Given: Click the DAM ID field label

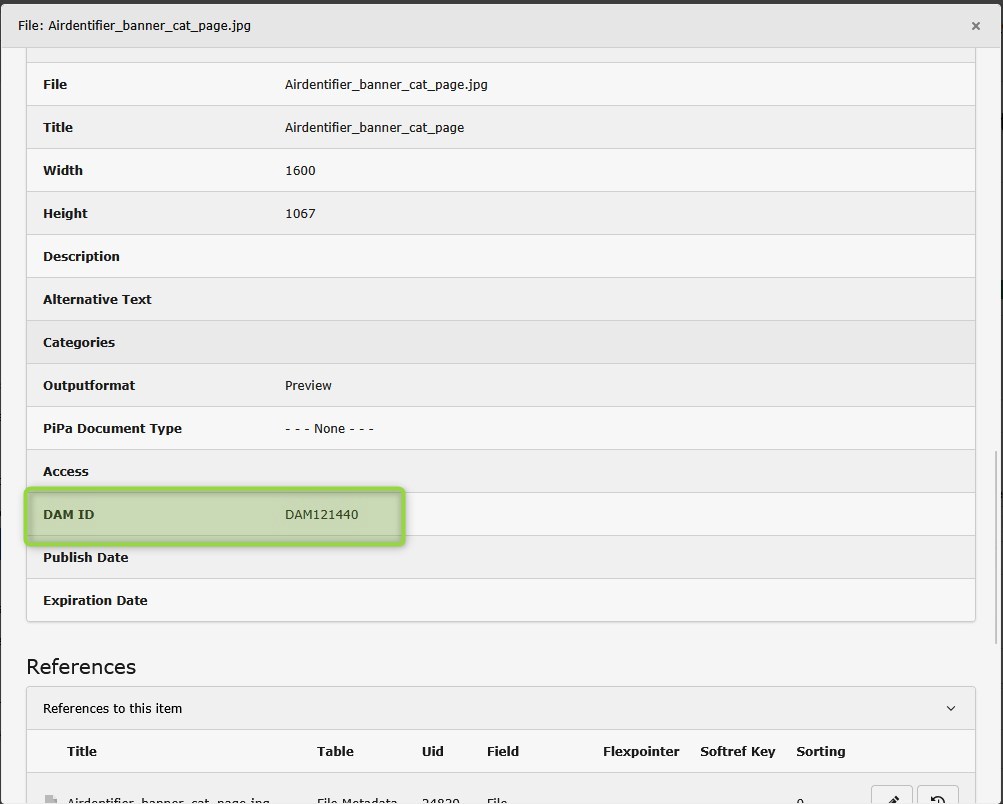Looking at the screenshot, I should coord(68,514).
